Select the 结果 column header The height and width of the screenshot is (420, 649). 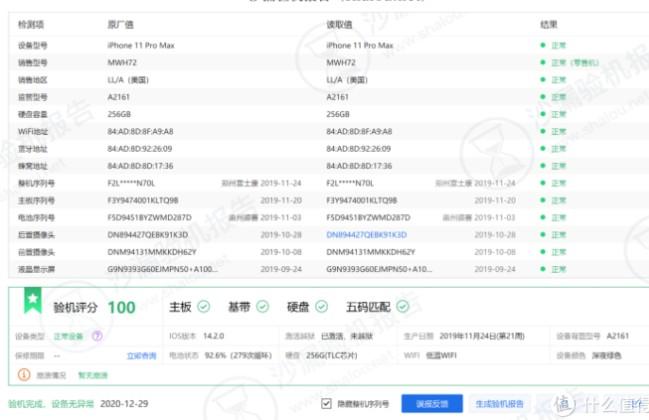coord(549,24)
